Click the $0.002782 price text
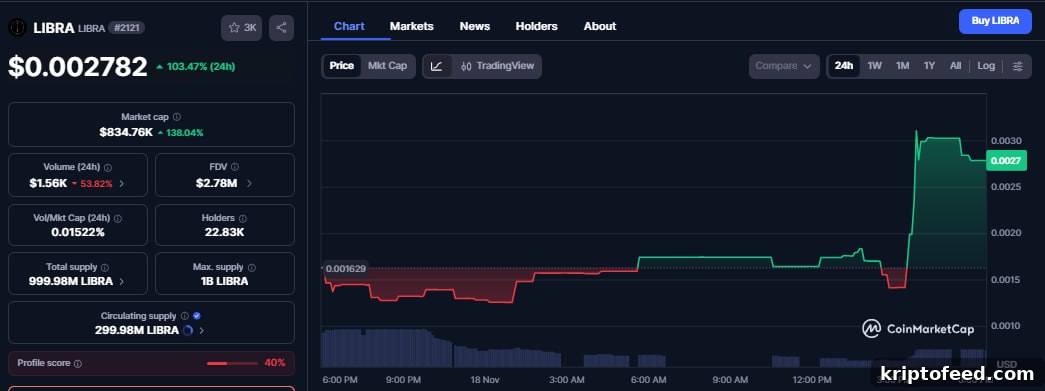The image size is (1045, 391). coord(77,67)
